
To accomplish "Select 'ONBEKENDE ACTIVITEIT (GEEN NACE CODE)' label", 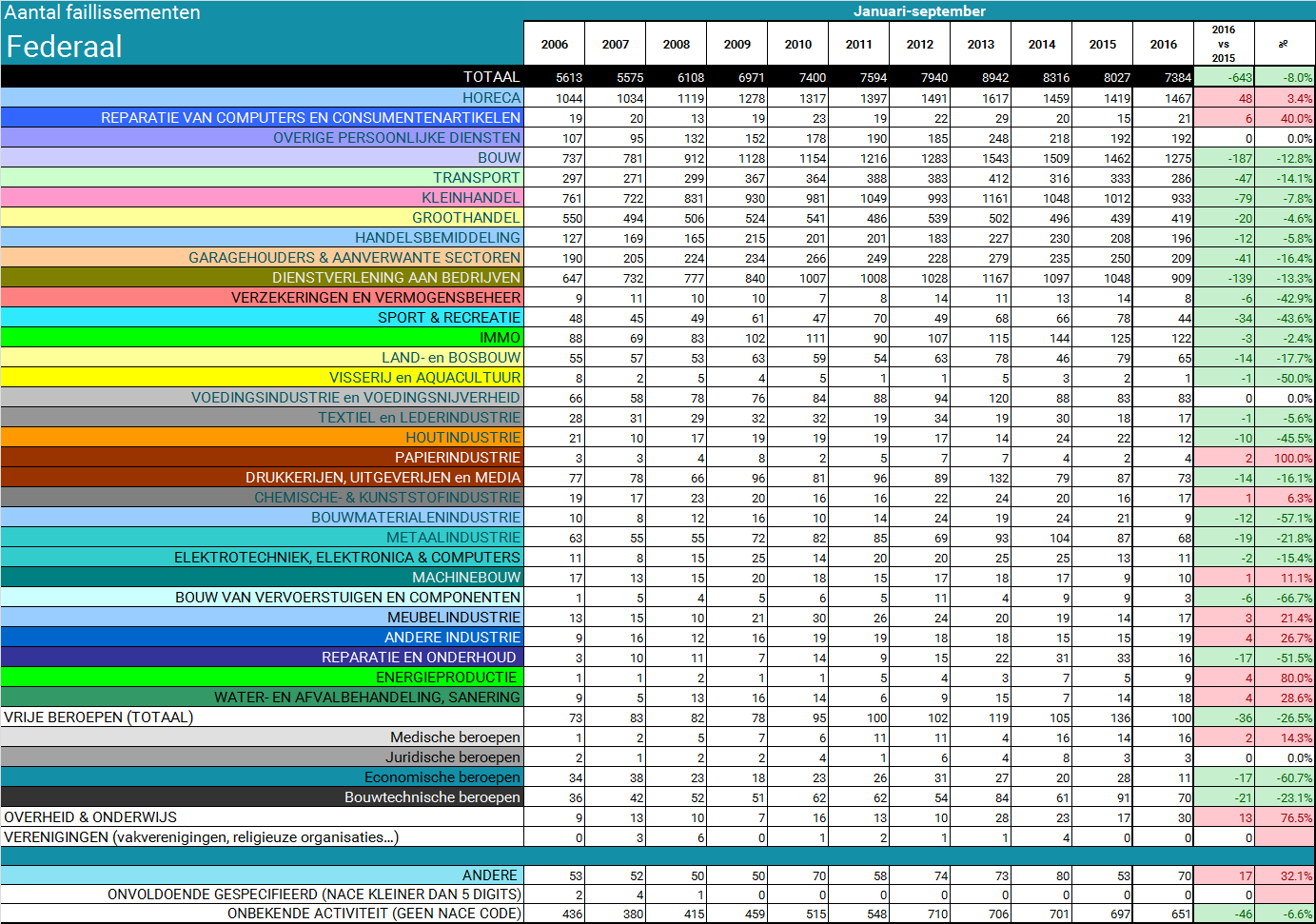I will pos(374,913).
